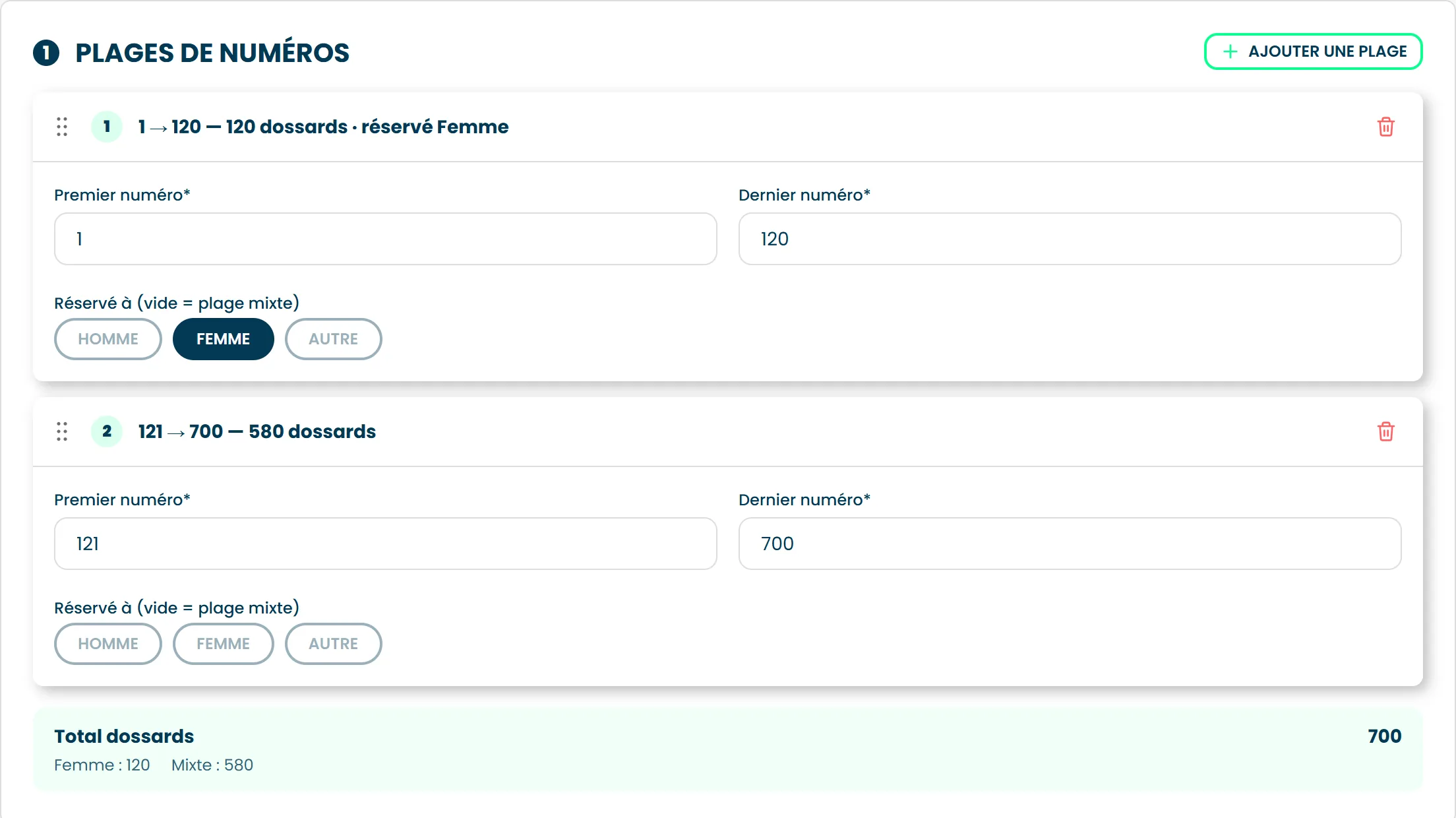This screenshot has width=1456, height=818.
Task: Click the heading '121 → 700 — 580 dossards'
Action: coord(257,431)
